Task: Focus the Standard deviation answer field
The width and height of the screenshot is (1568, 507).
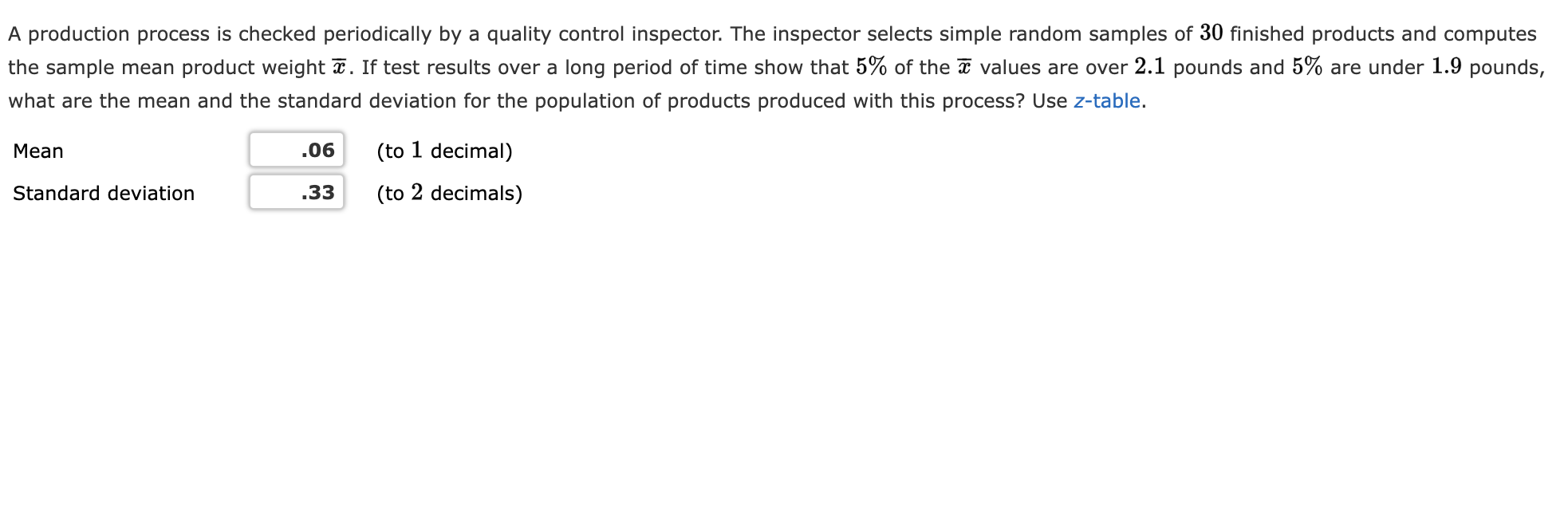Action: click(297, 192)
